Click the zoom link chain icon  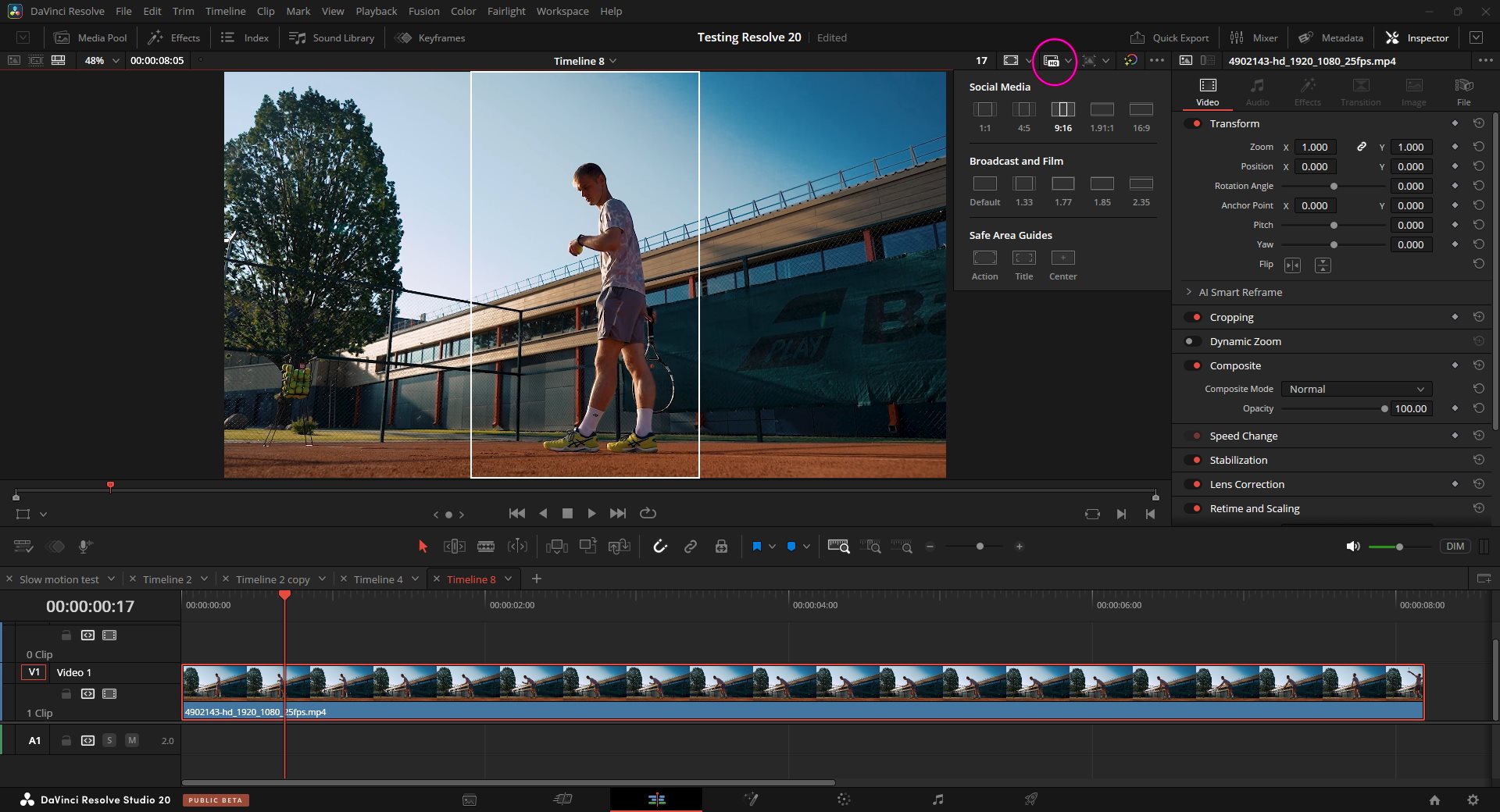[x=1361, y=147]
